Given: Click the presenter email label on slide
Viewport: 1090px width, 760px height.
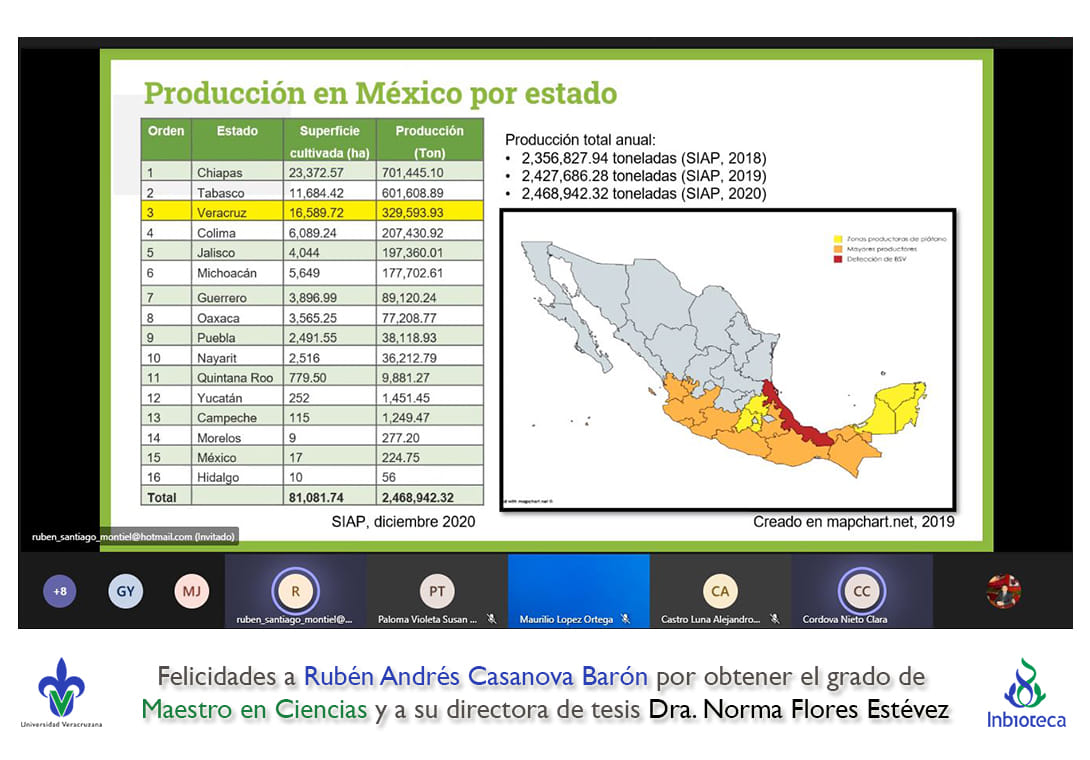Looking at the screenshot, I should (128, 536).
